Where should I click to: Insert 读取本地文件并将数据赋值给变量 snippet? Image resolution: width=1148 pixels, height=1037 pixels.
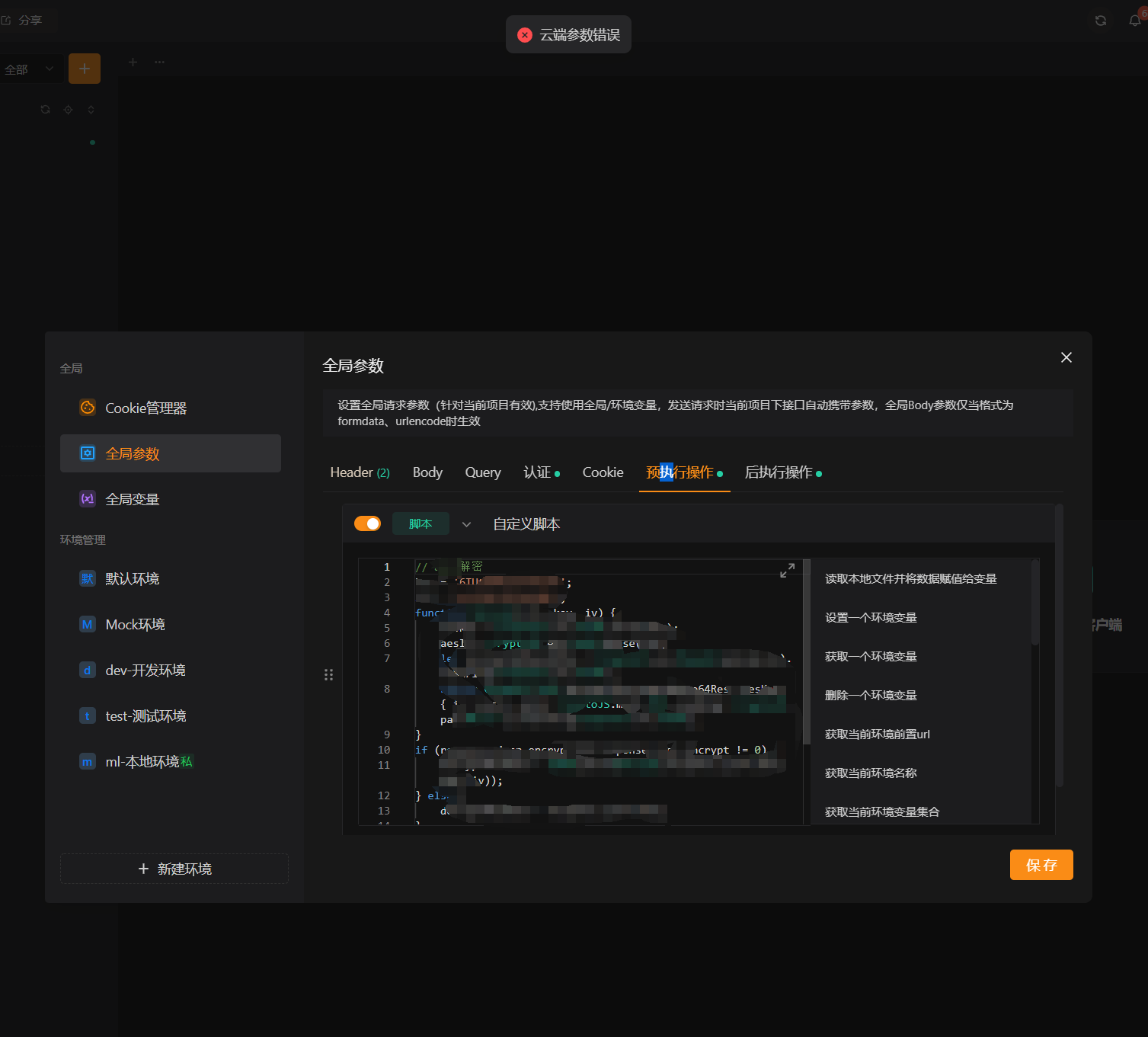[x=911, y=578]
